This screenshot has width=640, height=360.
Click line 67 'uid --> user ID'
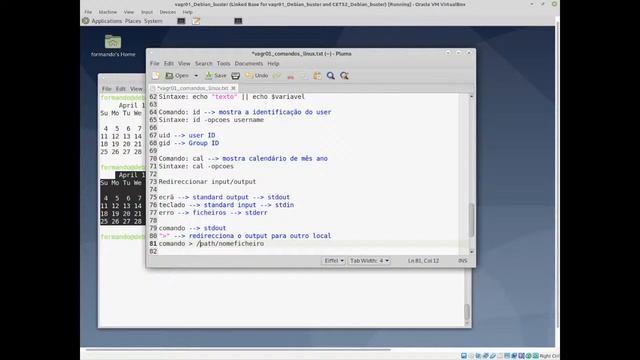coord(187,135)
